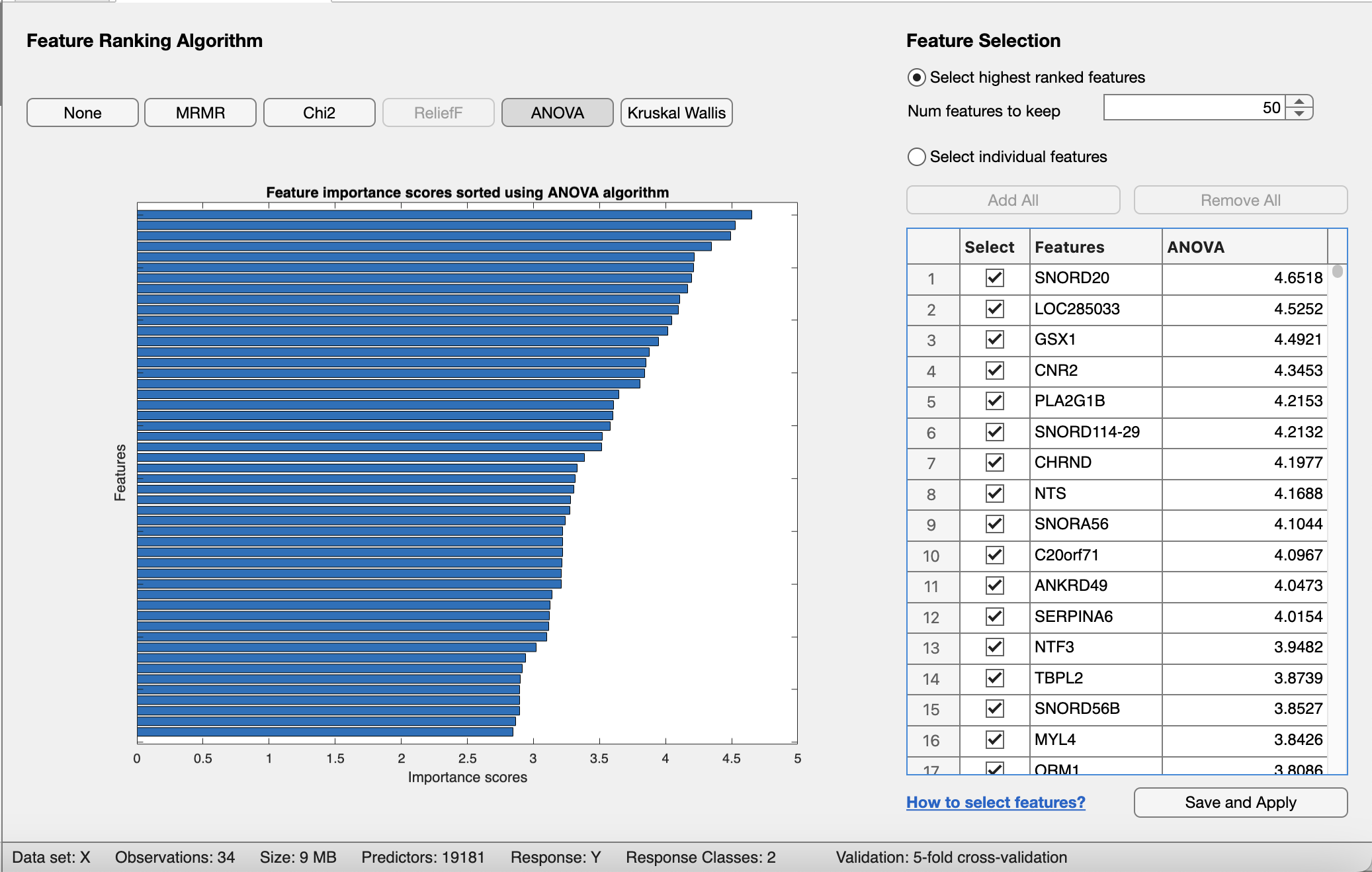The height and width of the screenshot is (872, 1372).
Task: Toggle the GSX1 feature checkbox
Action: coord(994,339)
